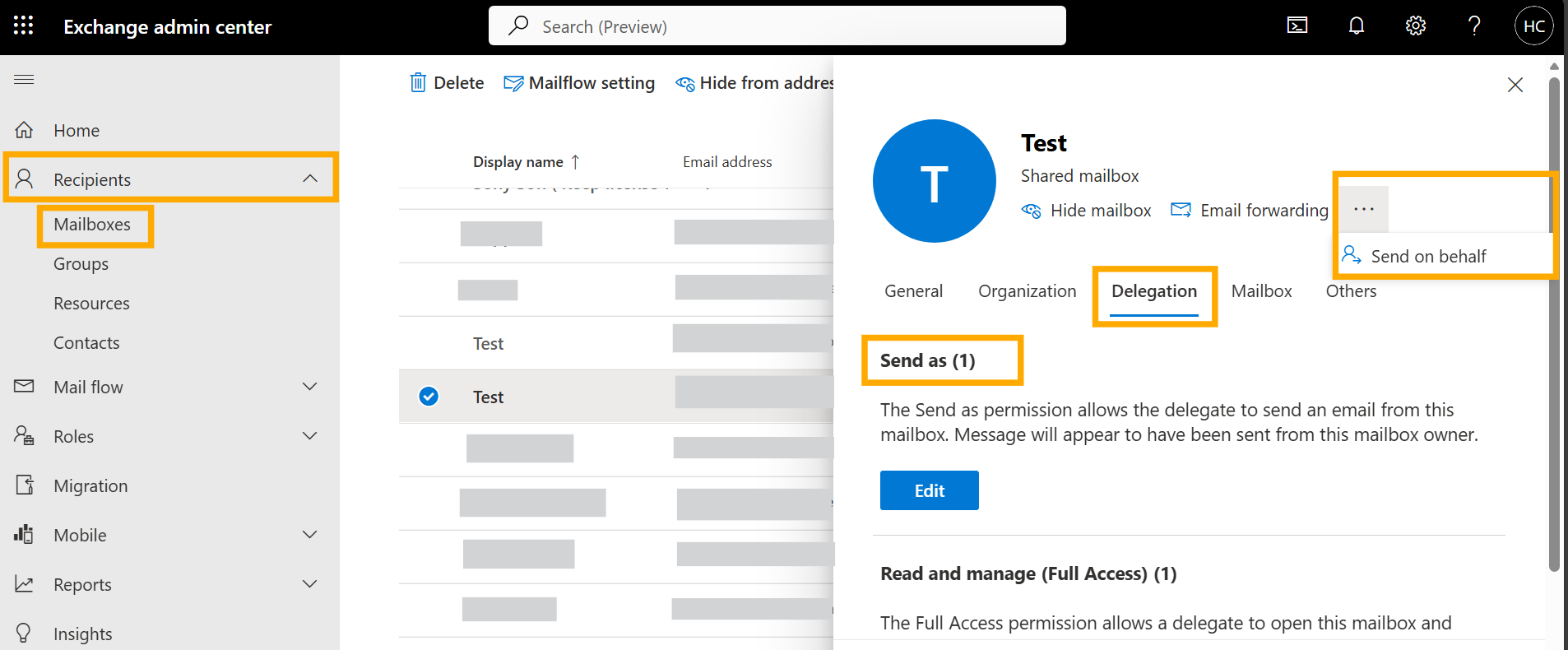Click the blue T mailbox avatar
This screenshot has height=650, width=1568.
pos(935,181)
